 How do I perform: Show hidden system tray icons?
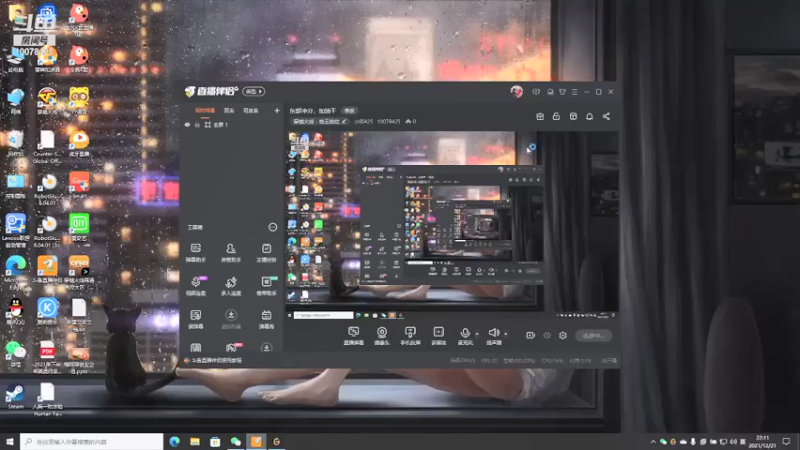pyautogui.click(x=653, y=441)
